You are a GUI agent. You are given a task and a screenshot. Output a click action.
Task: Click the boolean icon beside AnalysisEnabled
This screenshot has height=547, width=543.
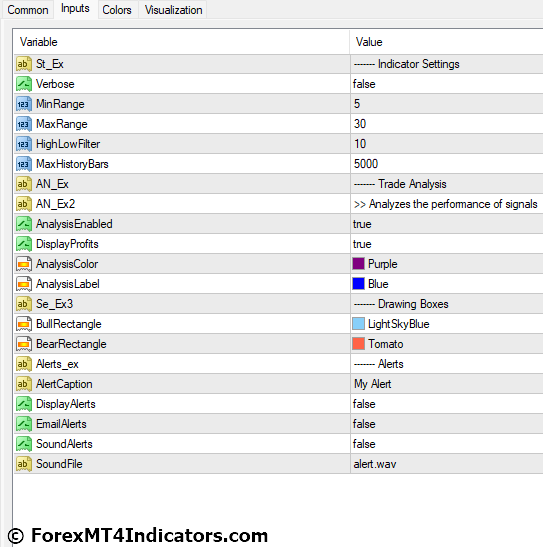point(23,224)
